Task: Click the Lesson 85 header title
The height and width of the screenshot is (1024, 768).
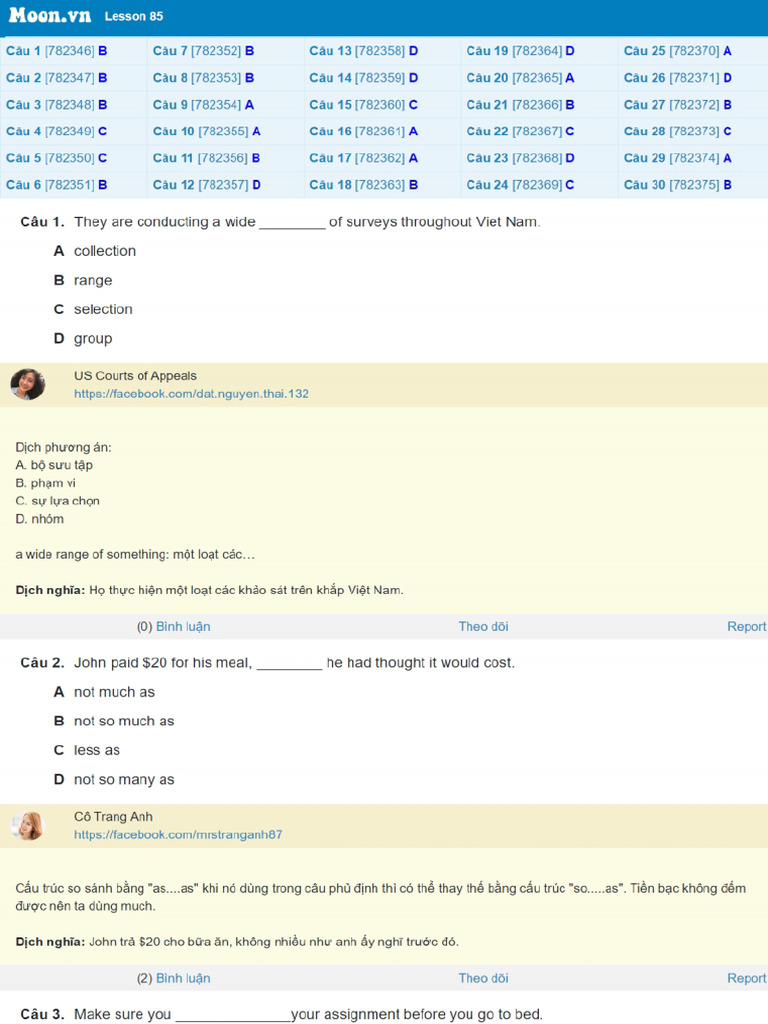Action: click(x=134, y=16)
